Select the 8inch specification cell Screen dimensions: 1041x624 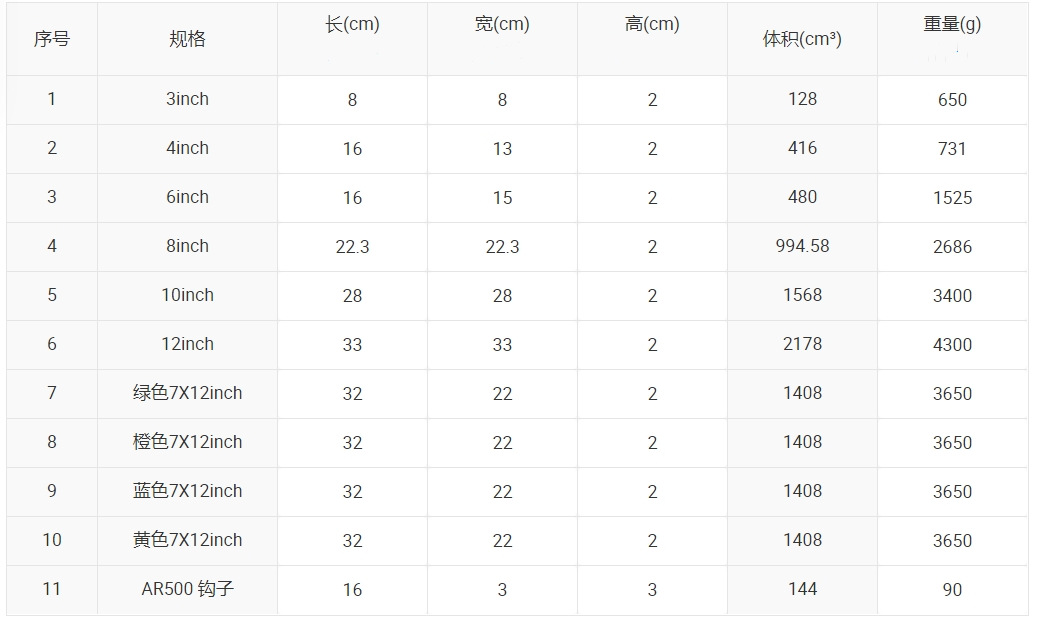point(187,246)
